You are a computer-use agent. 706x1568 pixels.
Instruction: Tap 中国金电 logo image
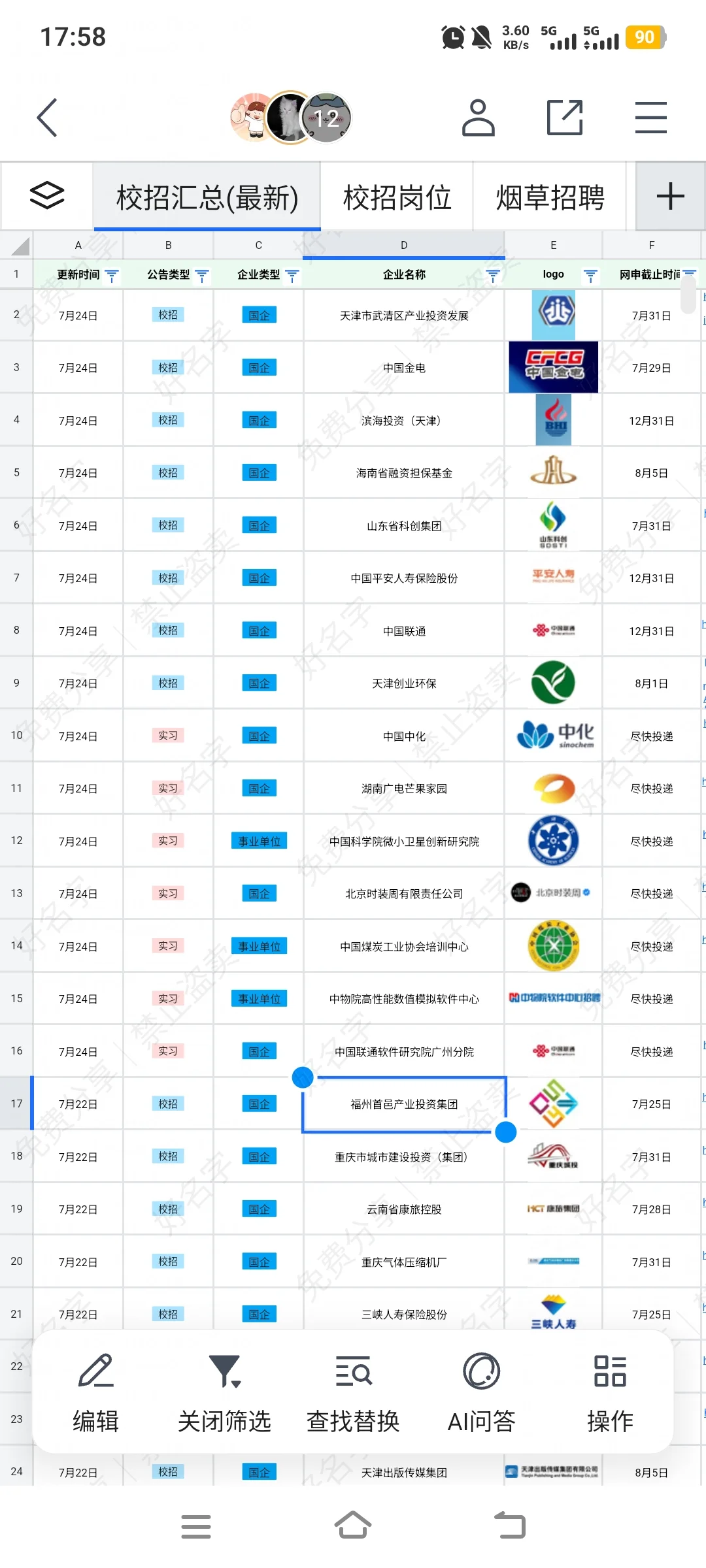tap(553, 367)
